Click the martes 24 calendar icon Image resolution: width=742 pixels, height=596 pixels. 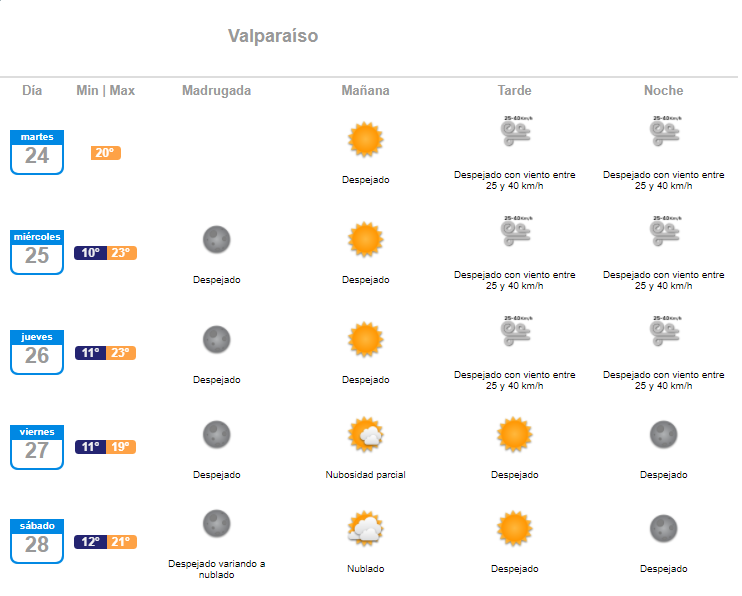pyautogui.click(x=37, y=152)
